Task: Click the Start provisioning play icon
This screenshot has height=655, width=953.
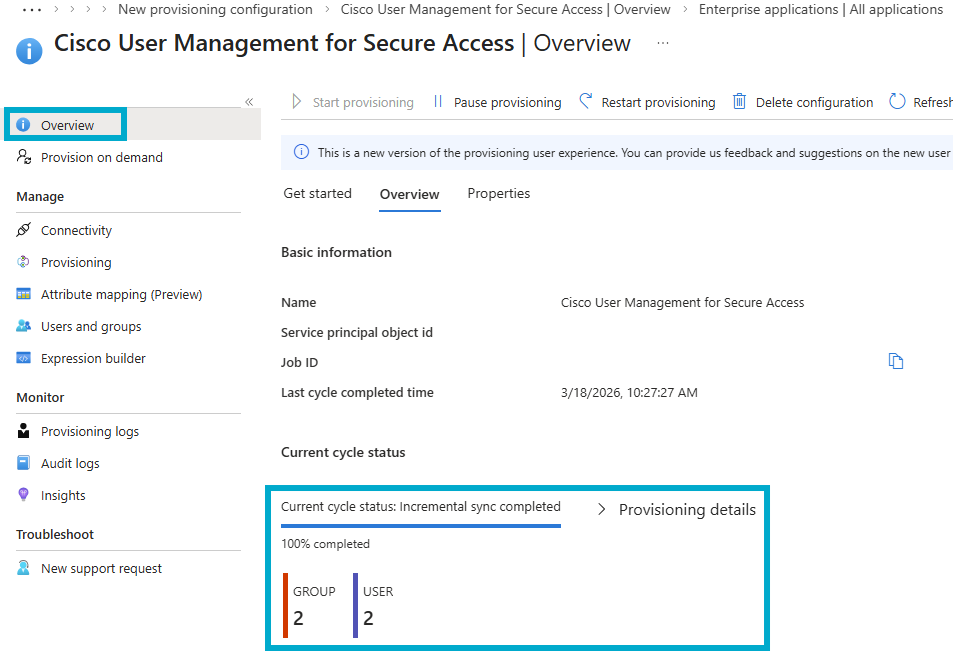Action: [x=297, y=101]
